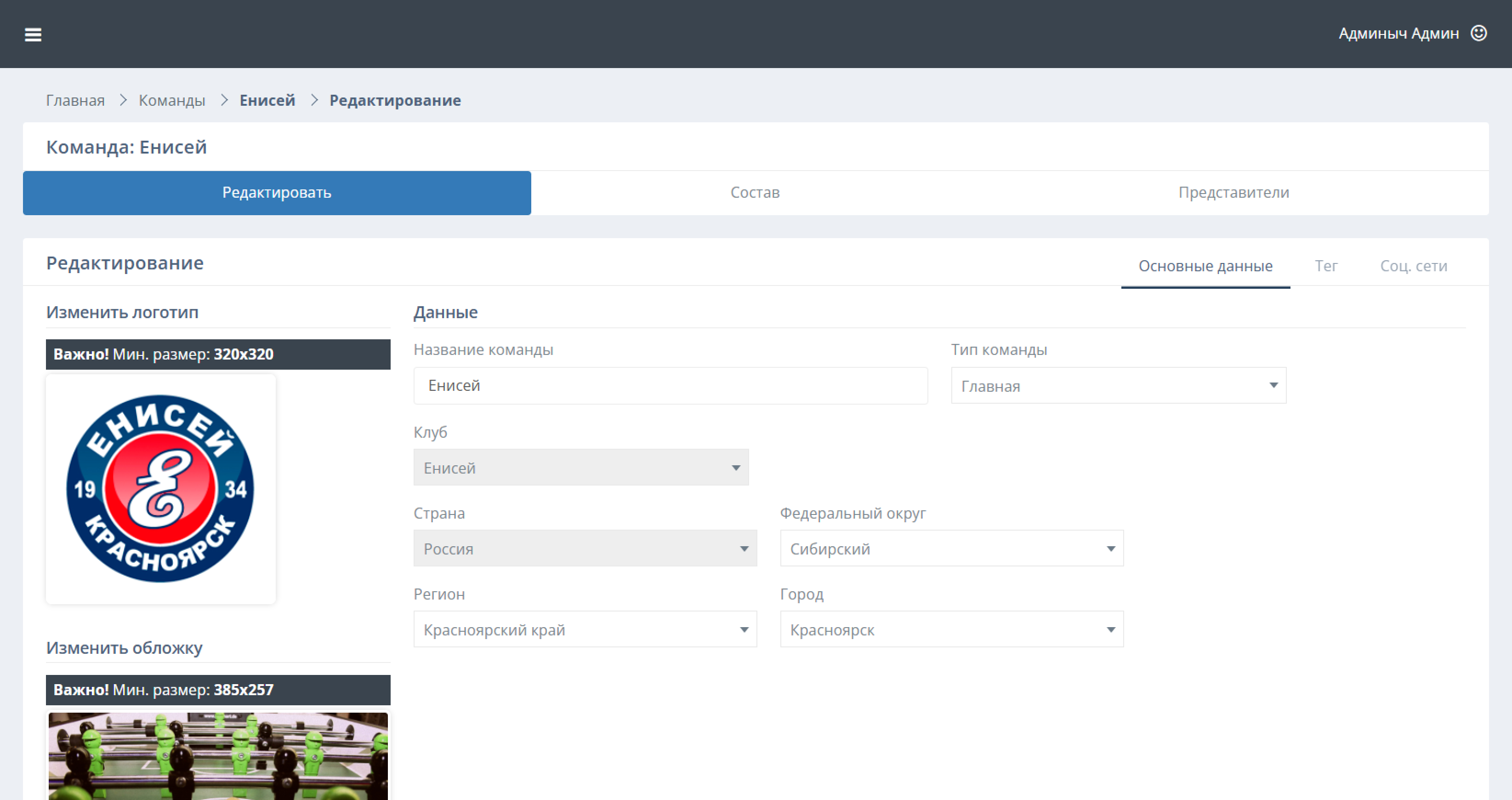Open the Соц. сети sub-tab
This screenshot has height=800, width=1512.
click(x=1413, y=266)
